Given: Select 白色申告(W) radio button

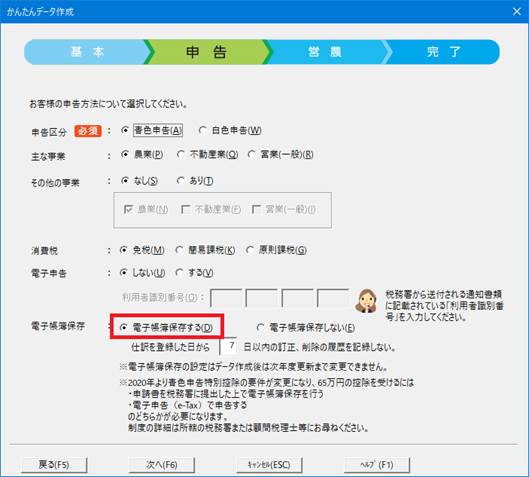Looking at the screenshot, I should [x=230, y=130].
